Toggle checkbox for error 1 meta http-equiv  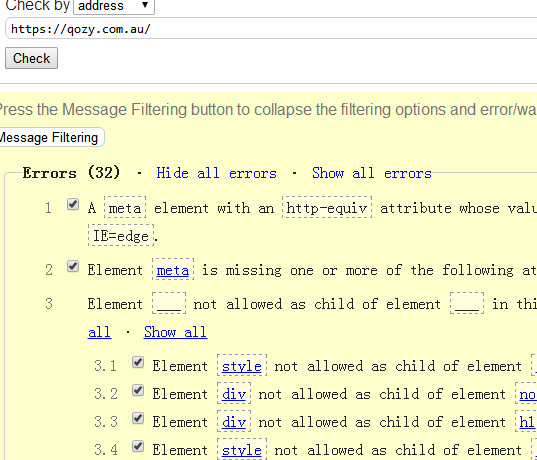click(x=73, y=204)
